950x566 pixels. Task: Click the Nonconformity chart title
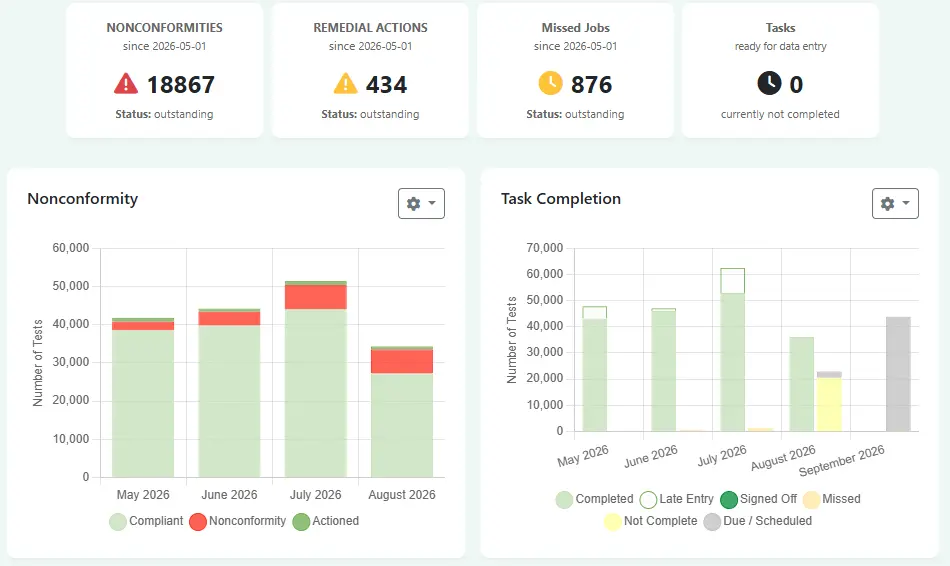(x=83, y=199)
